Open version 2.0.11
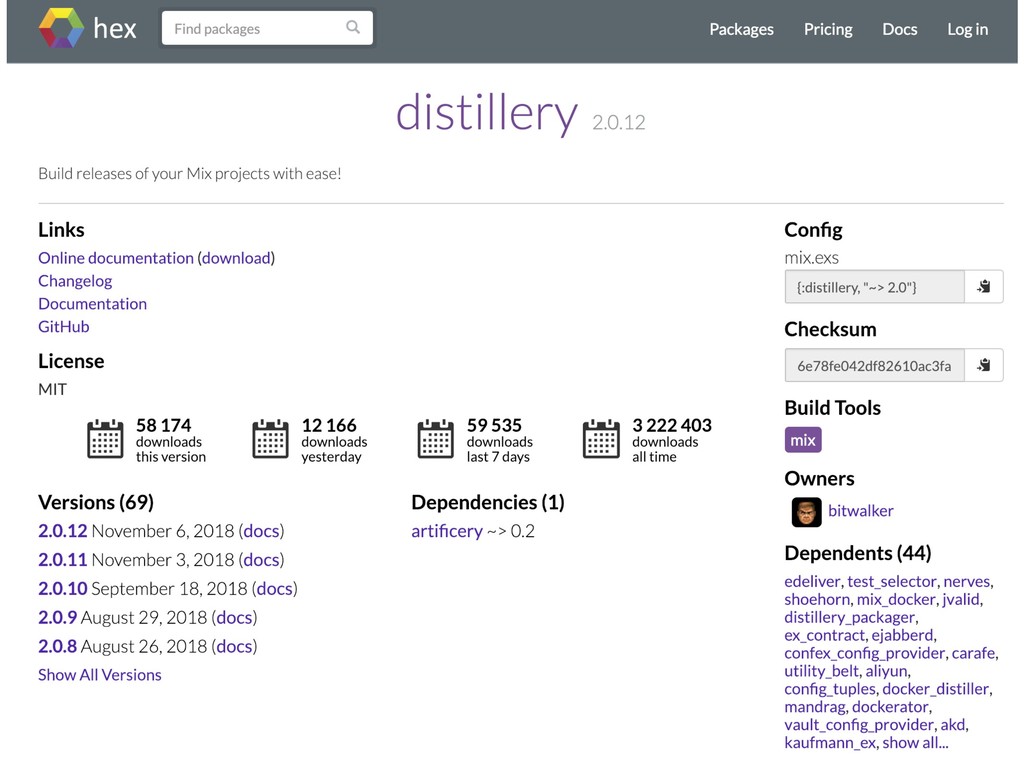Viewport: 1024px width, 768px height. tap(62, 560)
